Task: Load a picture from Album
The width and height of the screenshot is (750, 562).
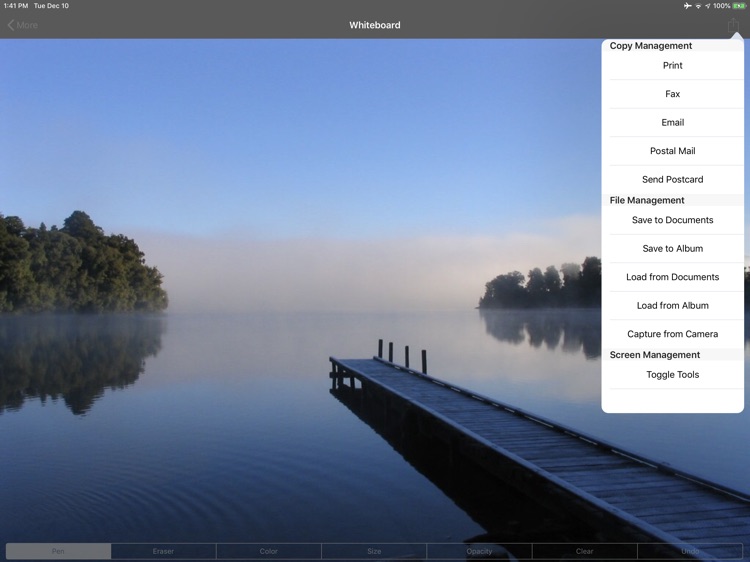Action: click(x=673, y=306)
